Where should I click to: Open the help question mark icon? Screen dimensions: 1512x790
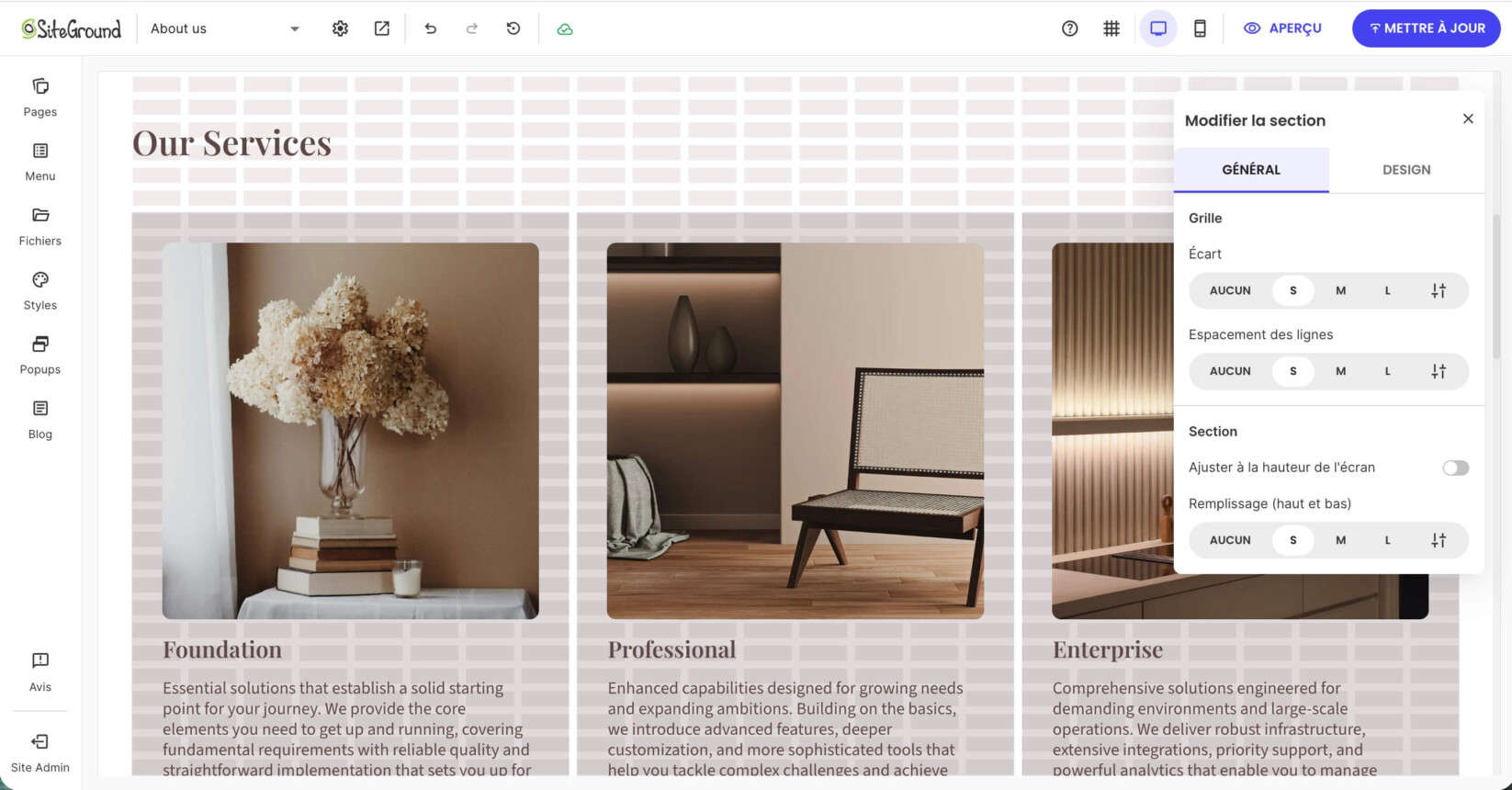point(1069,28)
